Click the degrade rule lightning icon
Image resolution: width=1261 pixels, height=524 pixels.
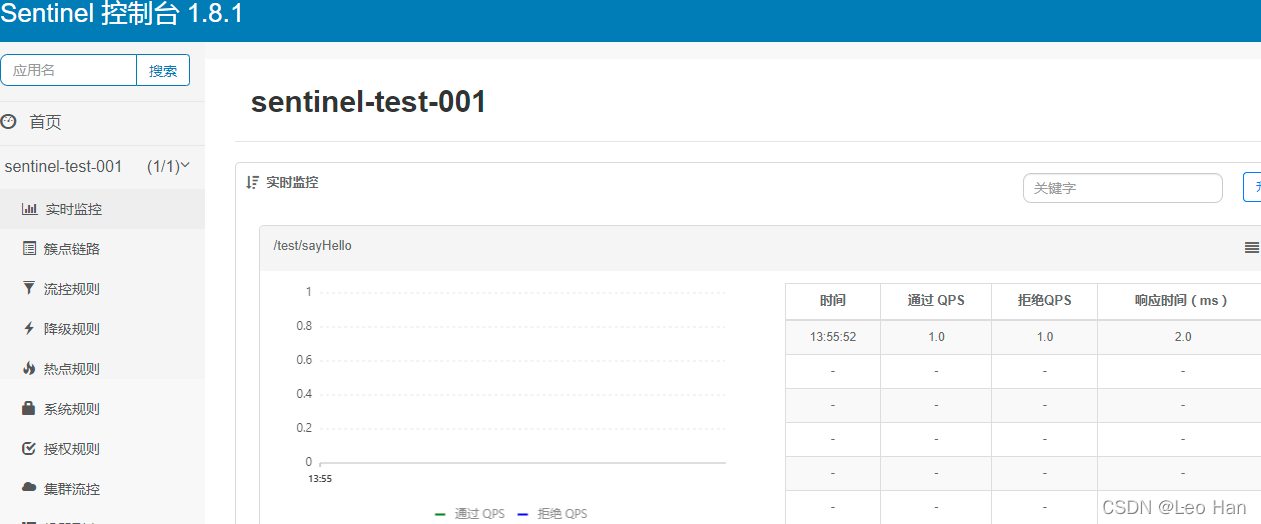click(x=29, y=328)
